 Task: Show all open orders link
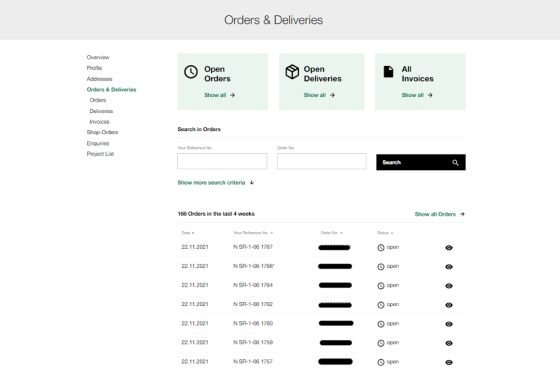[x=219, y=95]
